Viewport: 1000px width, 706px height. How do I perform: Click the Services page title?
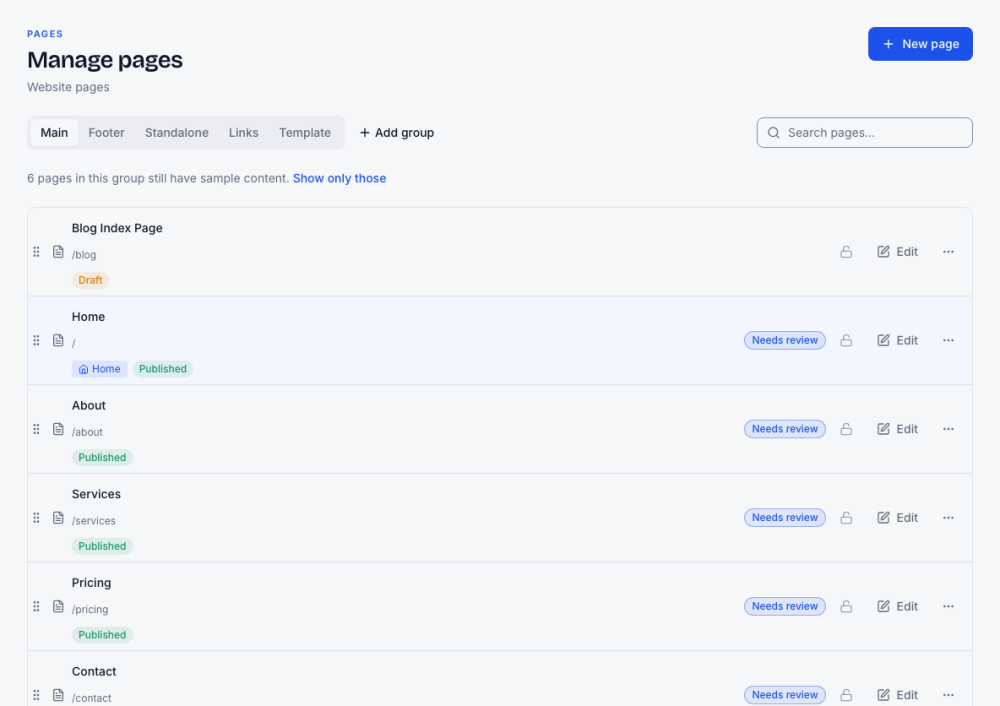pos(96,494)
